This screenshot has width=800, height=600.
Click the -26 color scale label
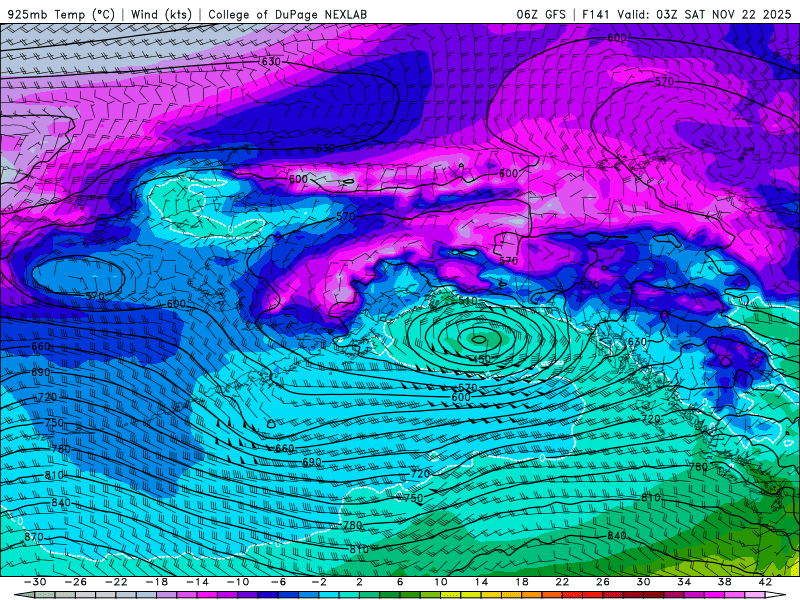76,582
